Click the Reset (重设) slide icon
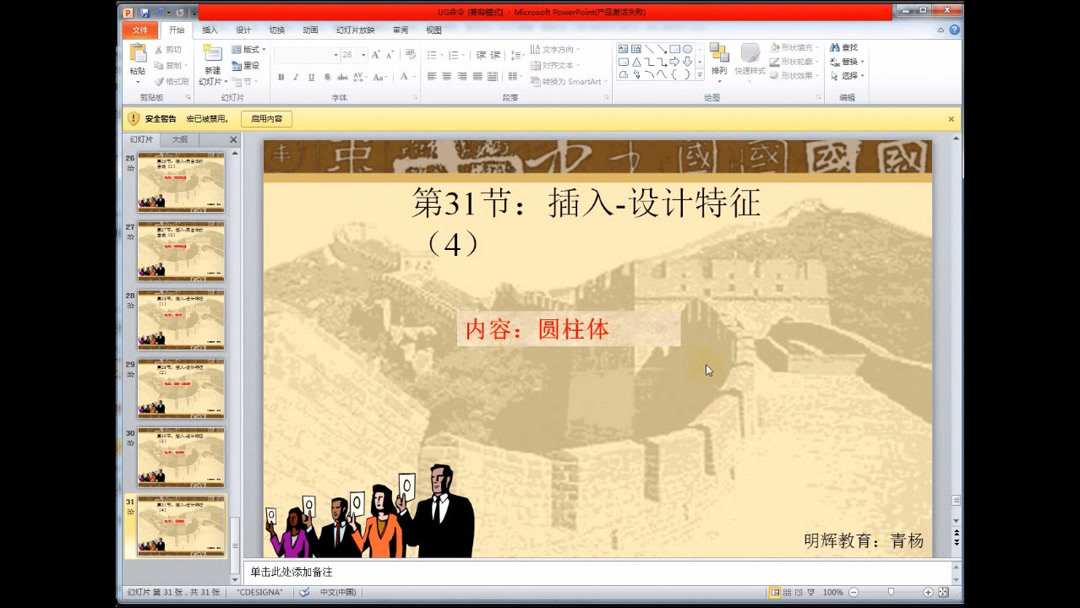The width and height of the screenshot is (1080, 608). (246, 64)
